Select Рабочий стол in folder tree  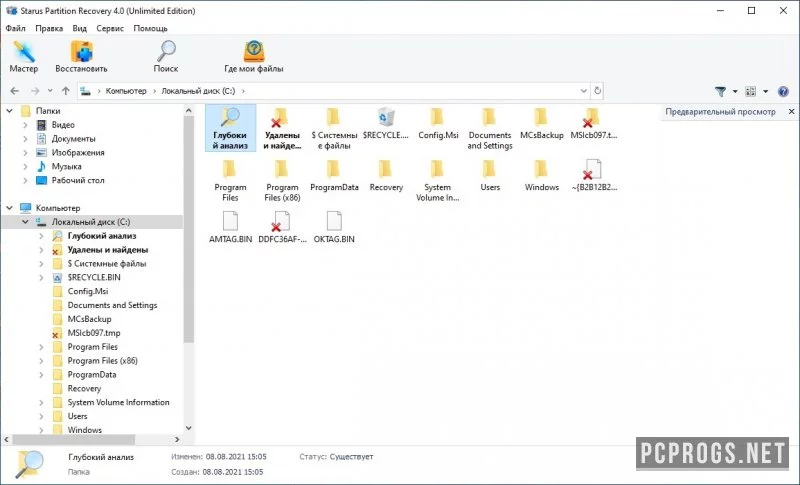coord(78,180)
